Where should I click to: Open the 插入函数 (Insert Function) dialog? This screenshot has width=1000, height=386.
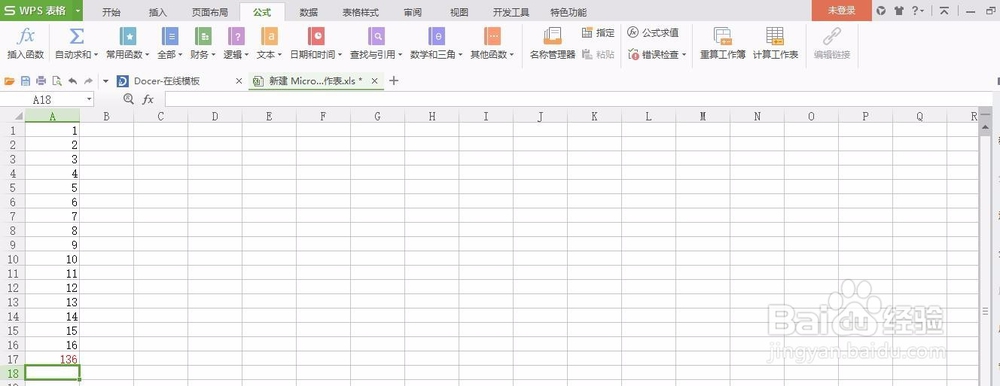point(26,43)
